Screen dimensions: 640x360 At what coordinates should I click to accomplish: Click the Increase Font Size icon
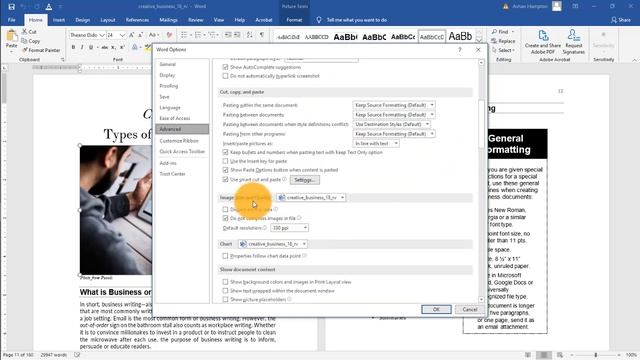pyautogui.click(x=131, y=36)
